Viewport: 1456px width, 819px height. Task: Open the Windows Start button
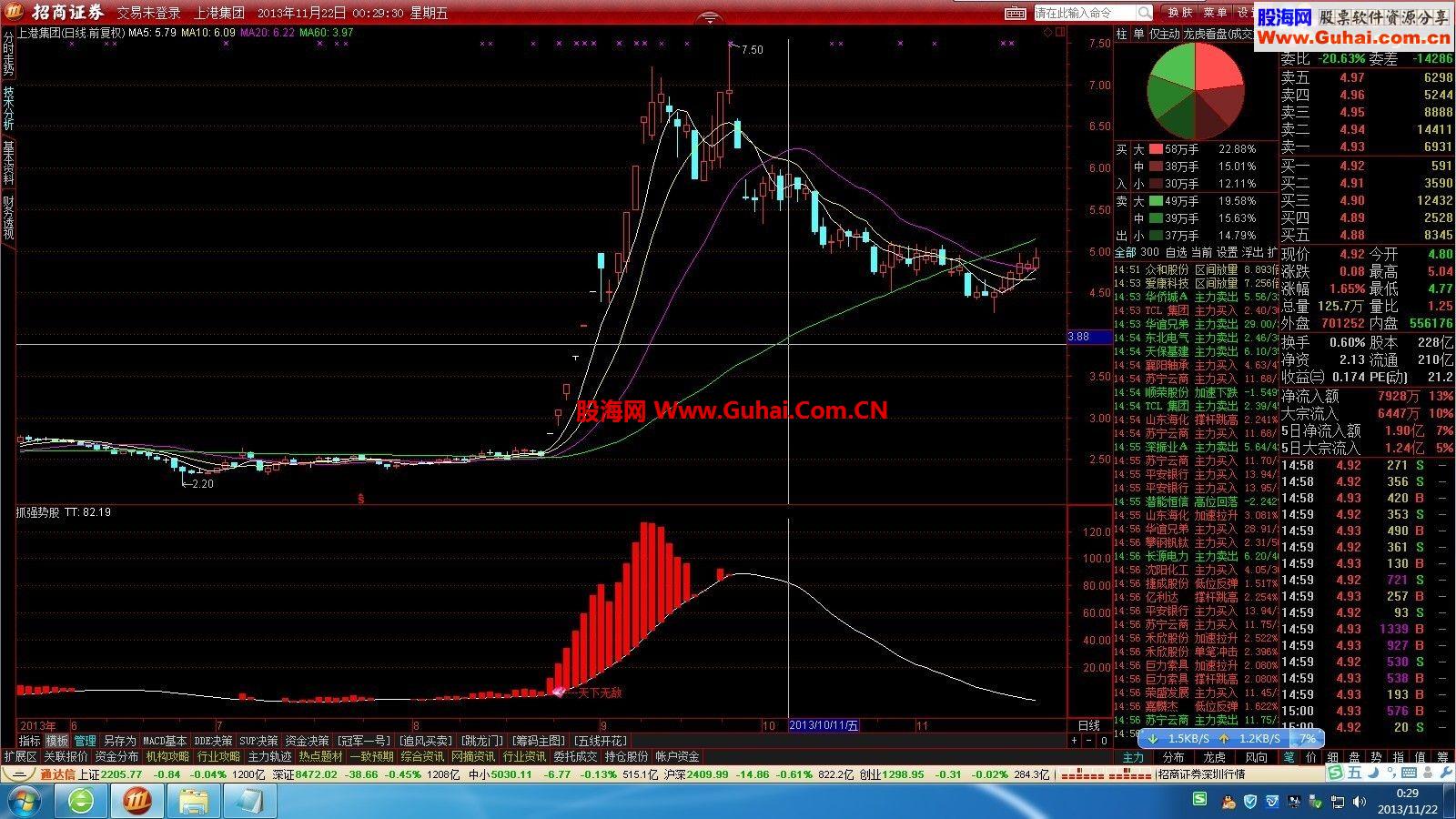click(25, 801)
